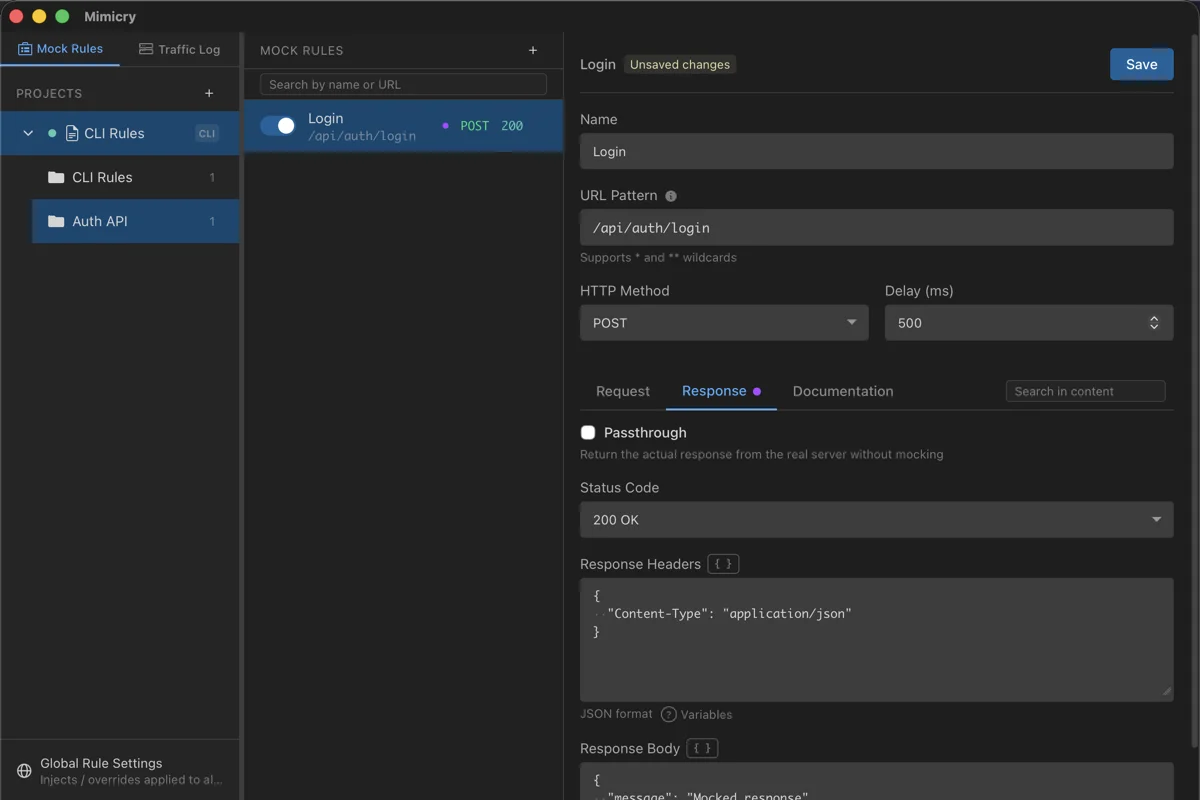
Task: Click inside the Response Headers editor
Action: click(877, 640)
